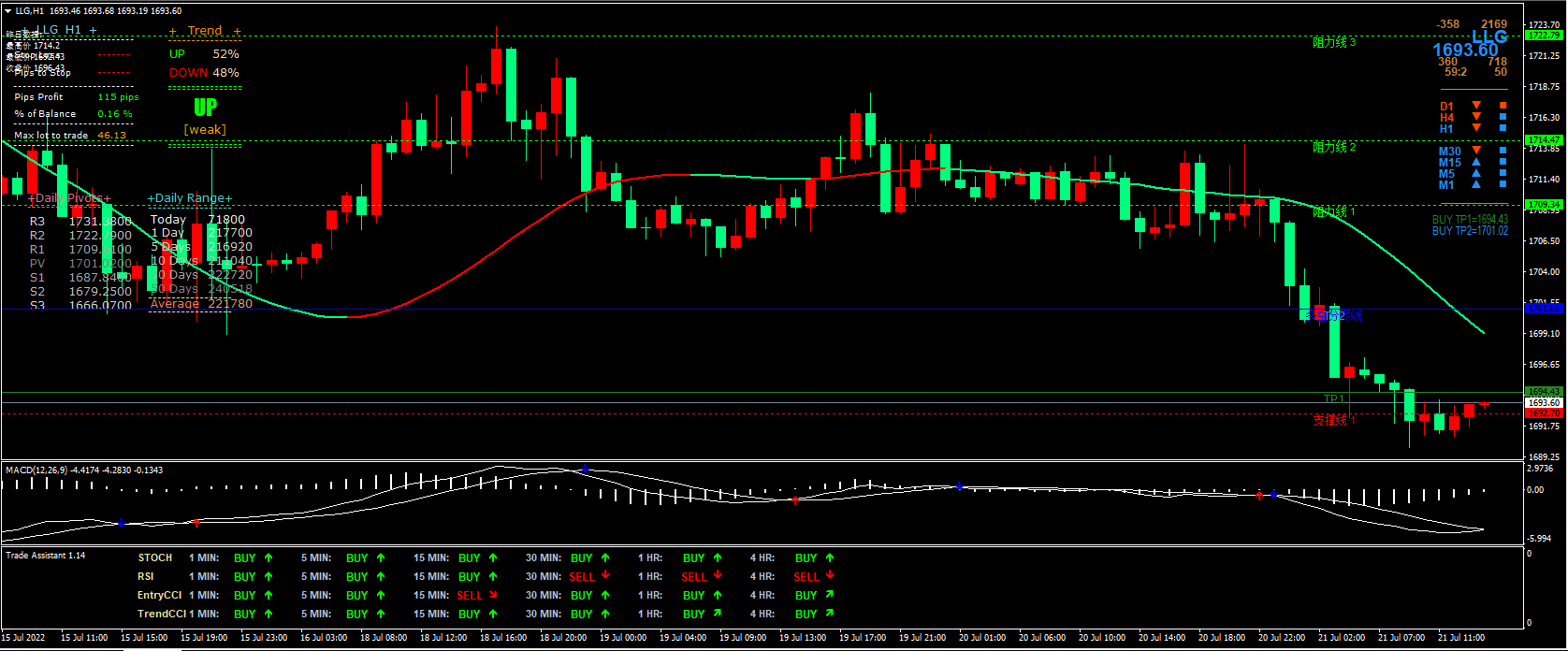Click the M1 up-trend arrow

pos(1476,184)
